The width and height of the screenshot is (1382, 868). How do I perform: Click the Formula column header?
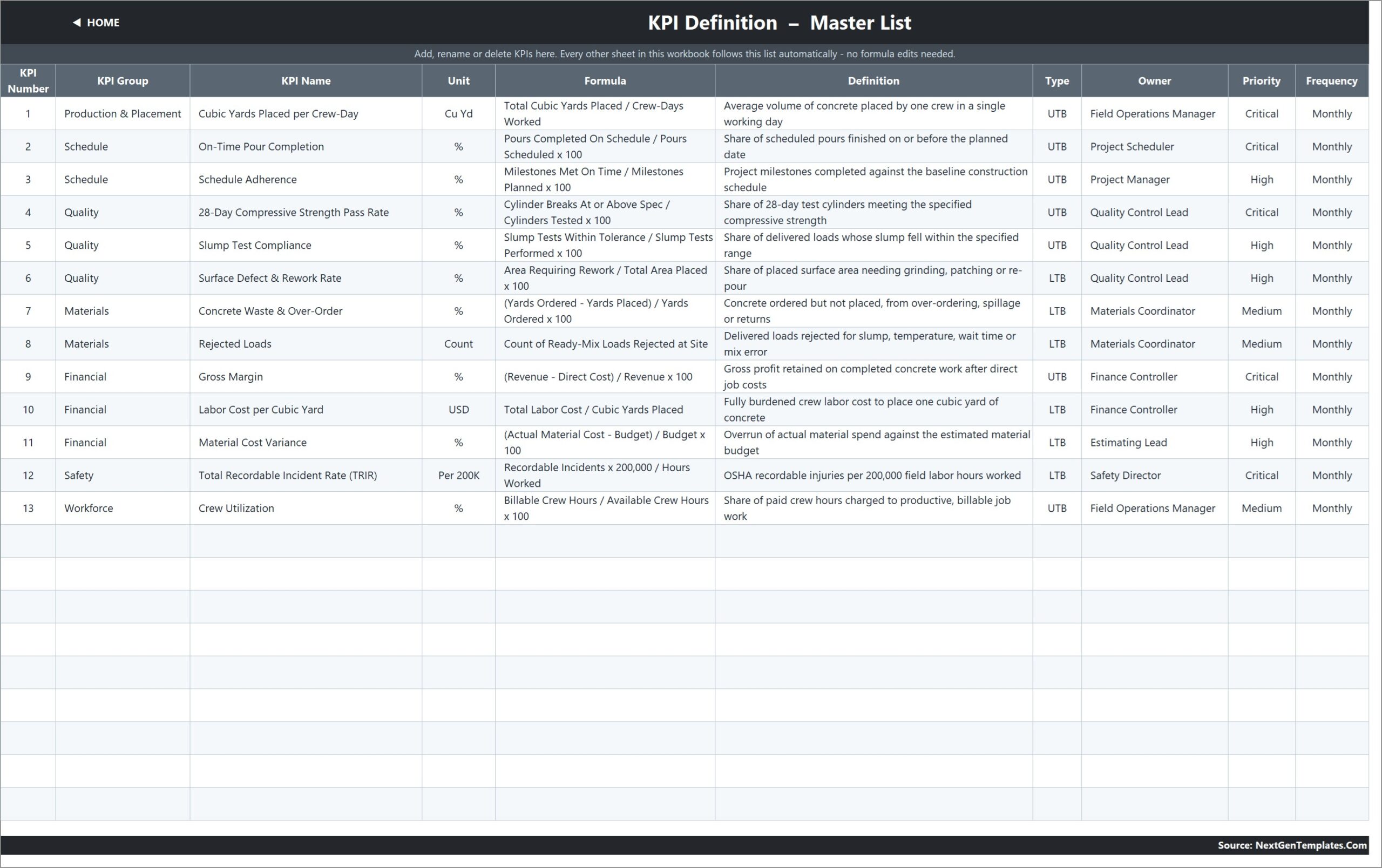(x=605, y=80)
